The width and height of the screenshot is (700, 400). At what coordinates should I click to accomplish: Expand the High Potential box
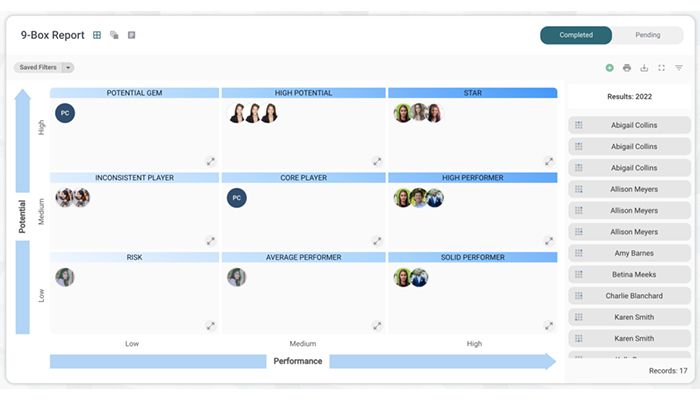pos(377,160)
